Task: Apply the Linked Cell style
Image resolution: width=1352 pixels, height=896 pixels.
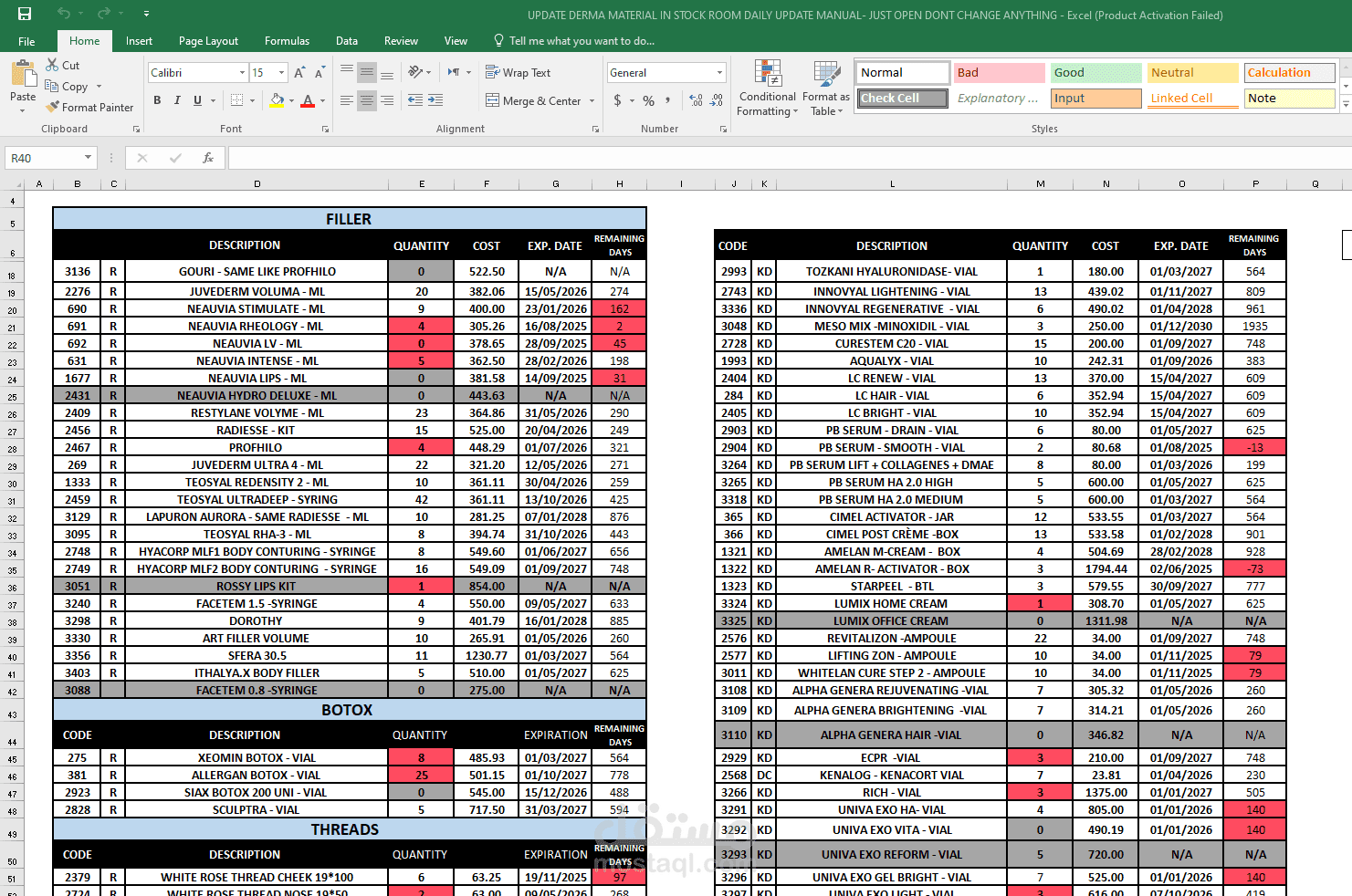Action: [x=1192, y=99]
